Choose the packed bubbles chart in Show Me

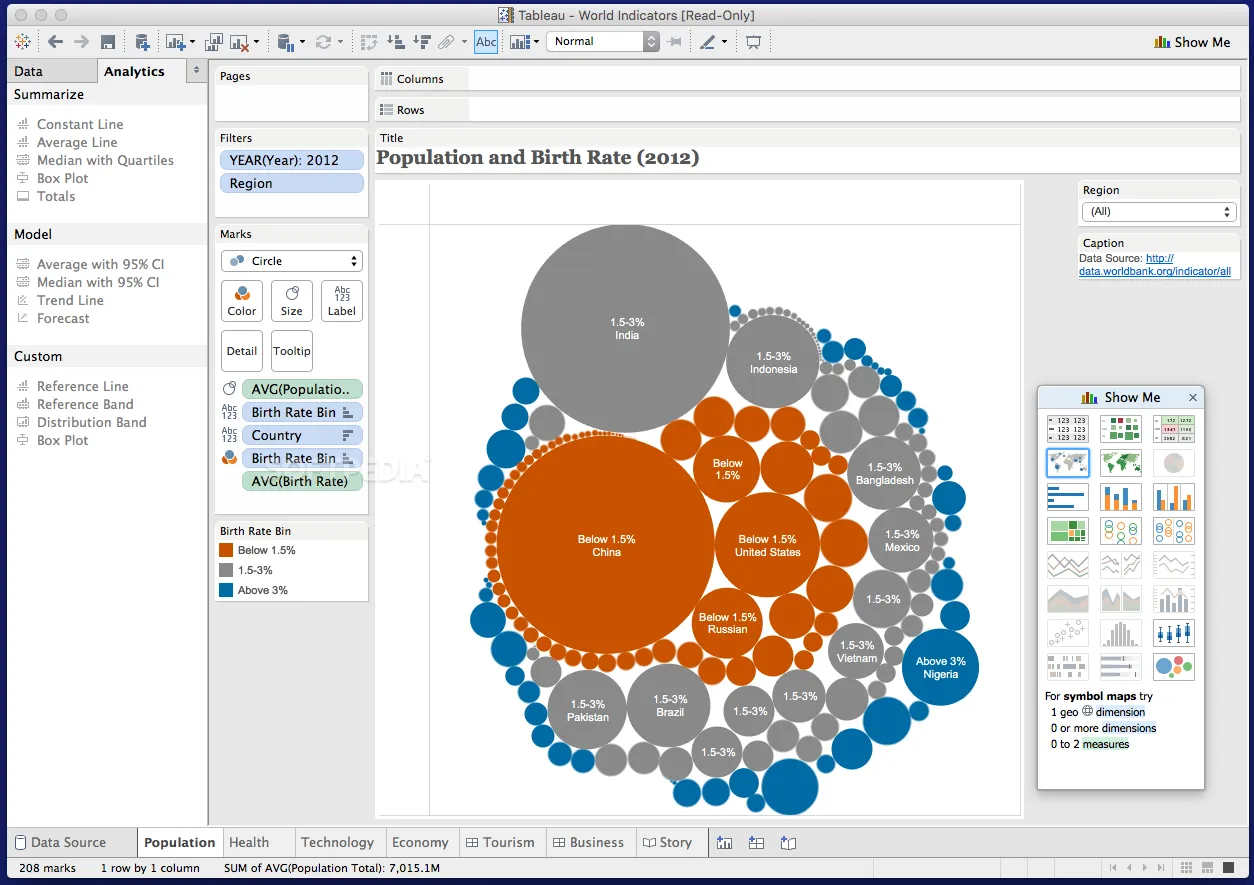click(x=1173, y=666)
